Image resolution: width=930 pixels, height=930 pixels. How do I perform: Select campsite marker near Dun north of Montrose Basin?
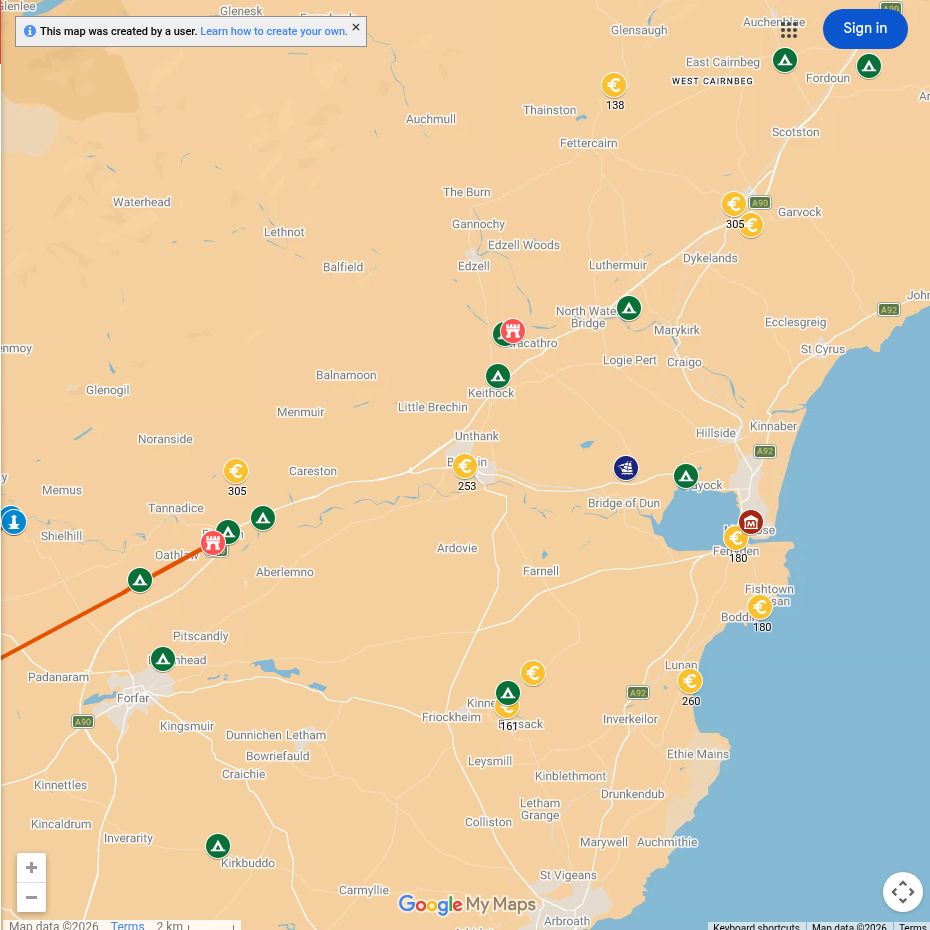click(x=686, y=476)
